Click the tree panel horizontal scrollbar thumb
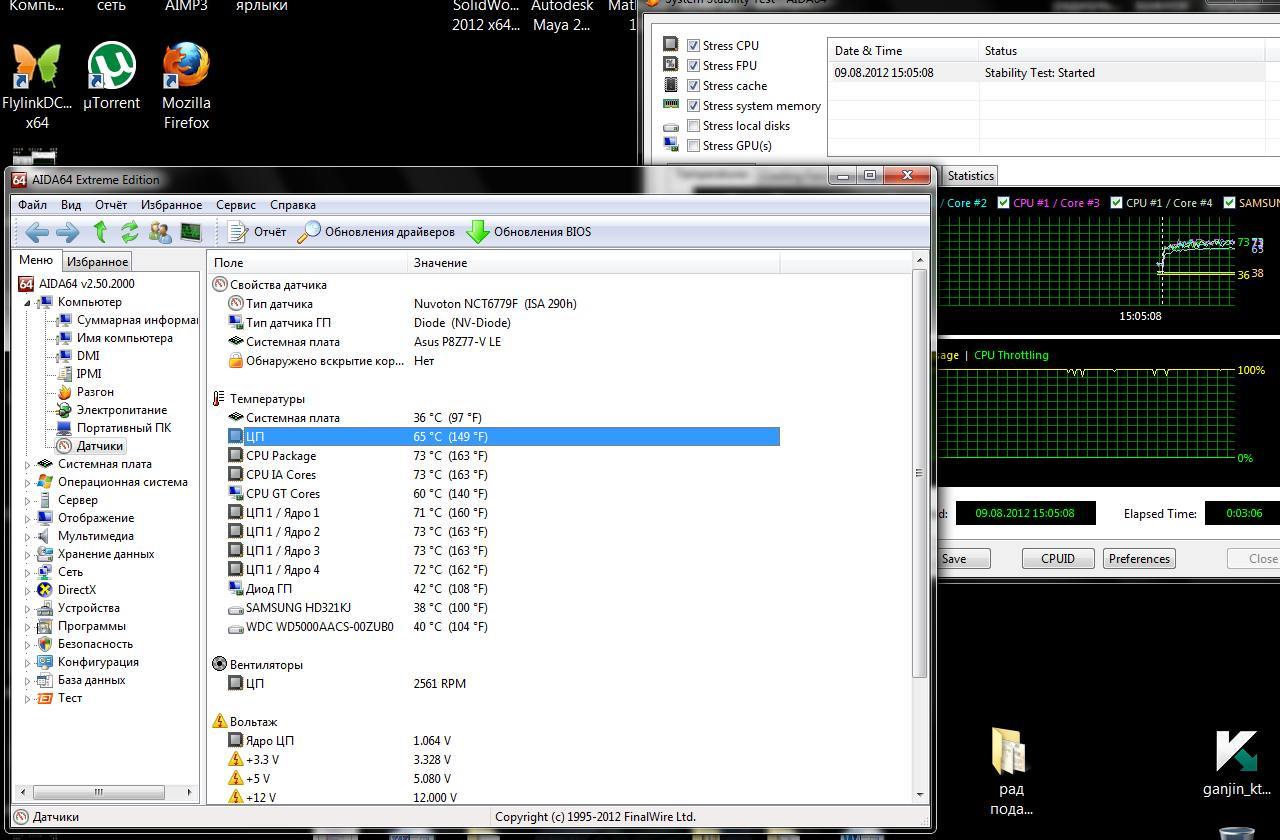Screen dimensions: 1280x840 (99, 792)
